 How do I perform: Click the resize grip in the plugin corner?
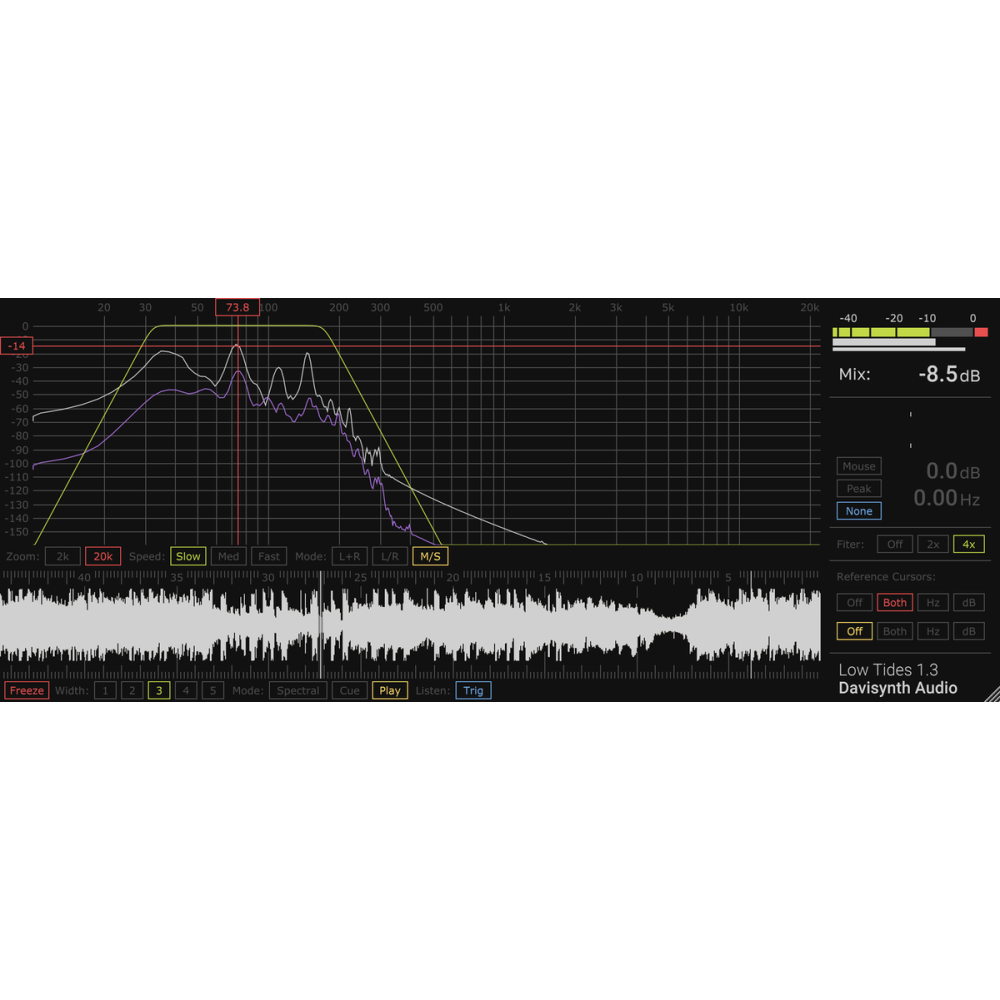991,693
